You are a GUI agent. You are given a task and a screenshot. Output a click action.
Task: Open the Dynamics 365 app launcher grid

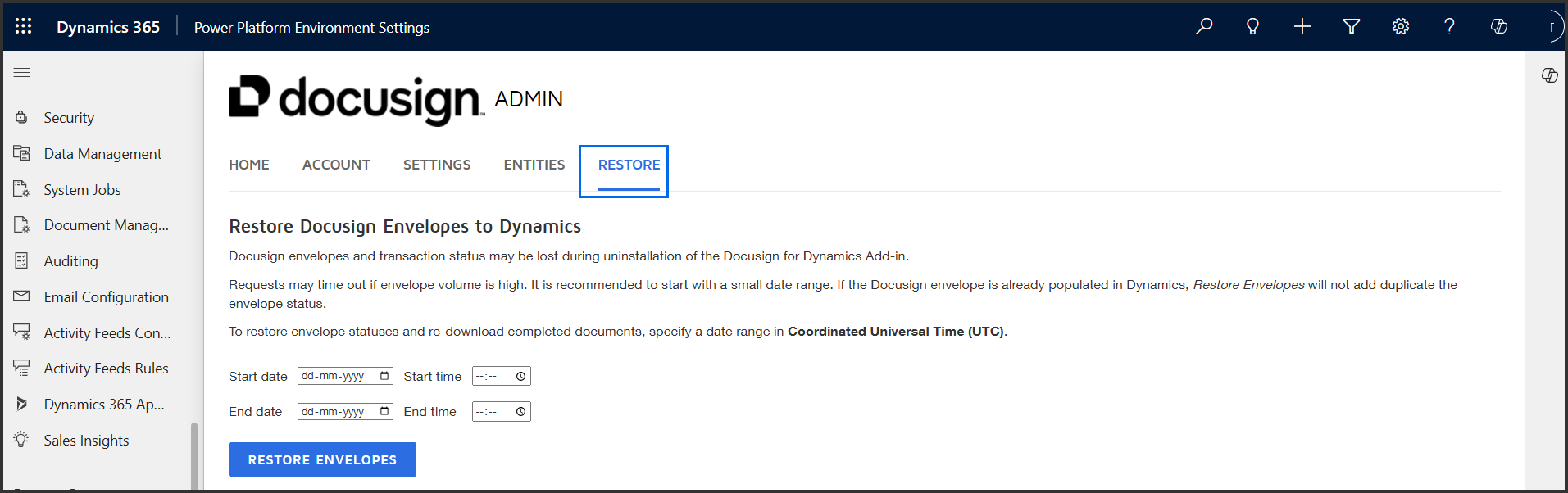coord(24,26)
